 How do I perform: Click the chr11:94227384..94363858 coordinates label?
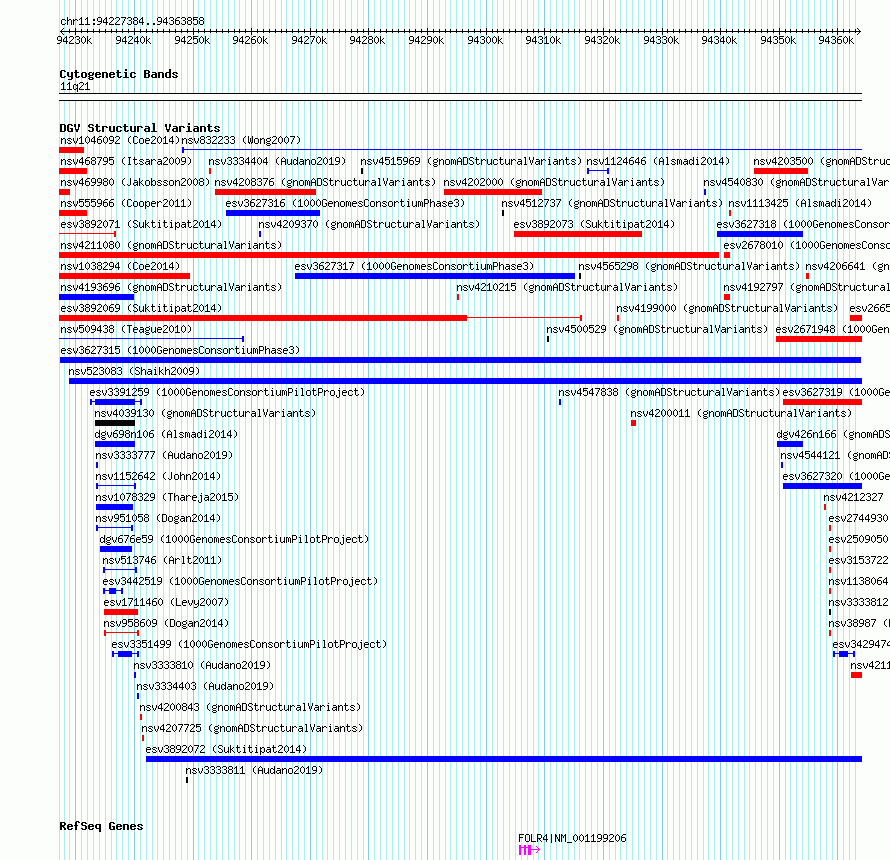click(132, 21)
